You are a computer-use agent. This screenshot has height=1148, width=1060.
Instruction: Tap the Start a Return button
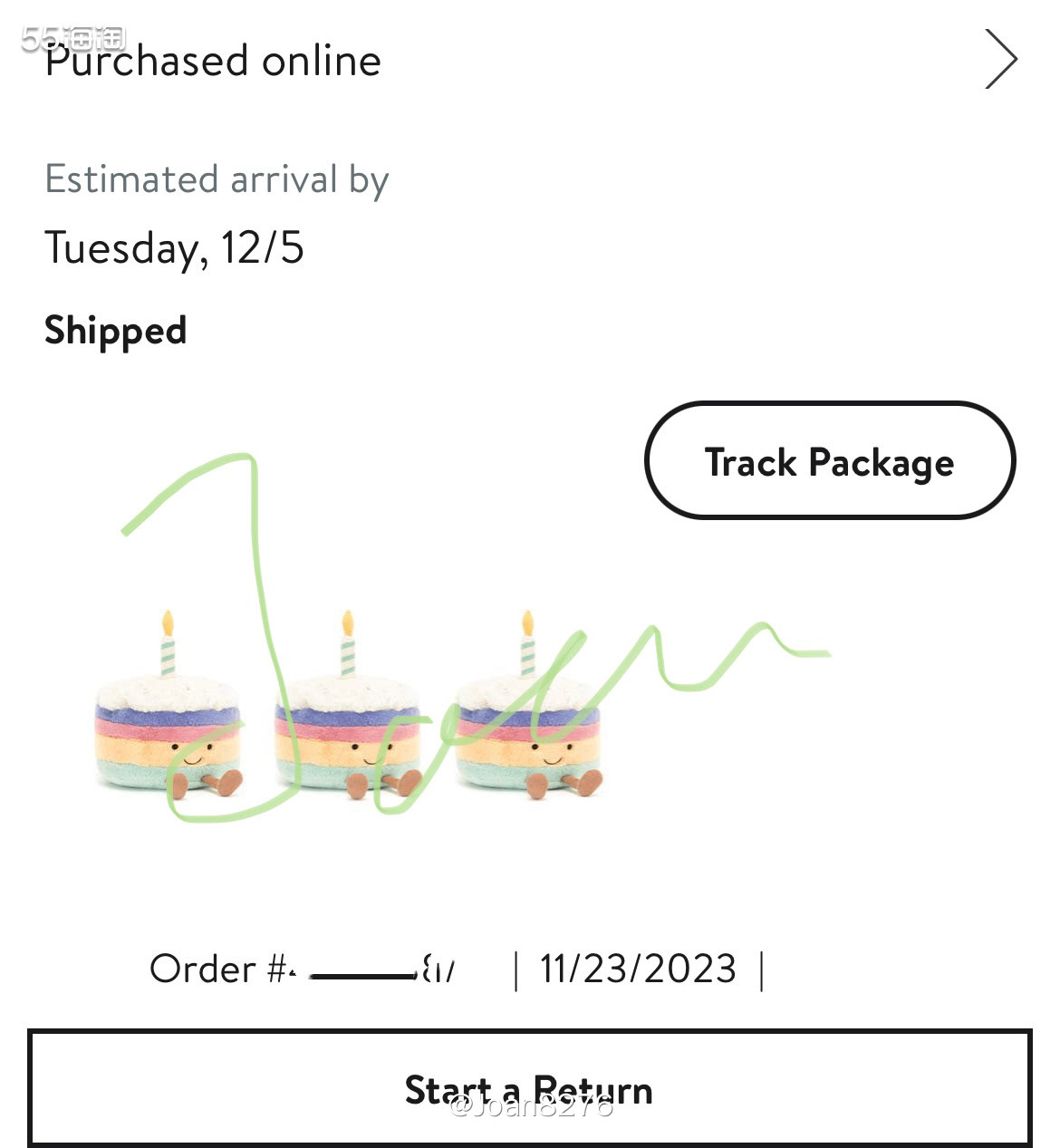tap(530, 1088)
